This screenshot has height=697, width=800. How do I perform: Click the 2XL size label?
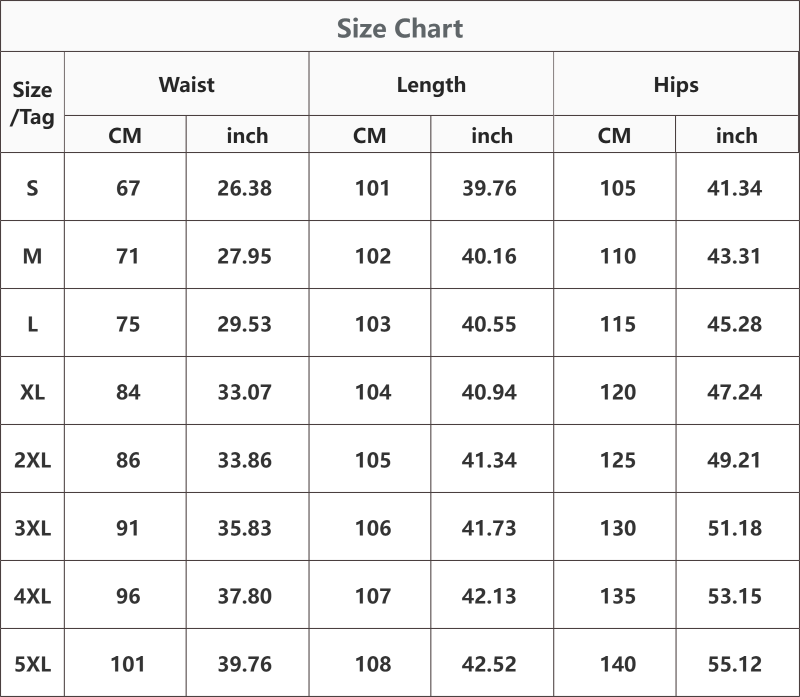32,460
